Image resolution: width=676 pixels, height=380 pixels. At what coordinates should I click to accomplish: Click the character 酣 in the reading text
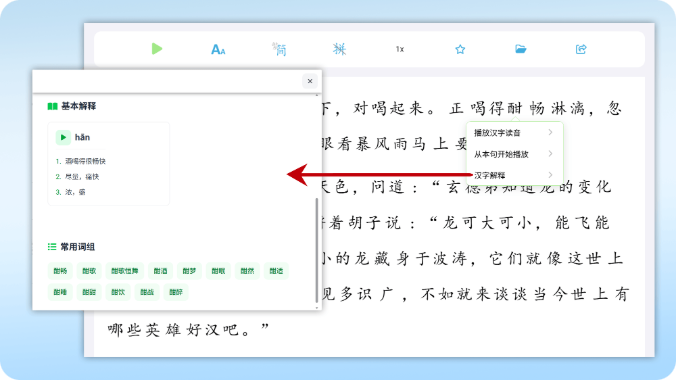pyautogui.click(x=514, y=108)
